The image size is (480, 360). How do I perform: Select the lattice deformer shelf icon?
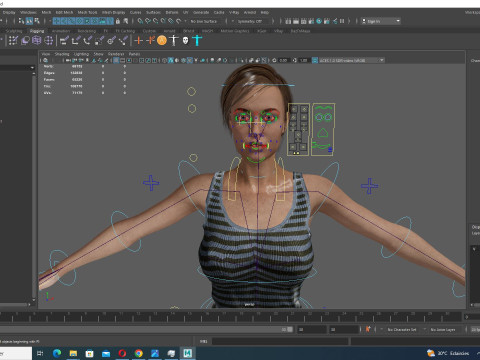(37, 41)
